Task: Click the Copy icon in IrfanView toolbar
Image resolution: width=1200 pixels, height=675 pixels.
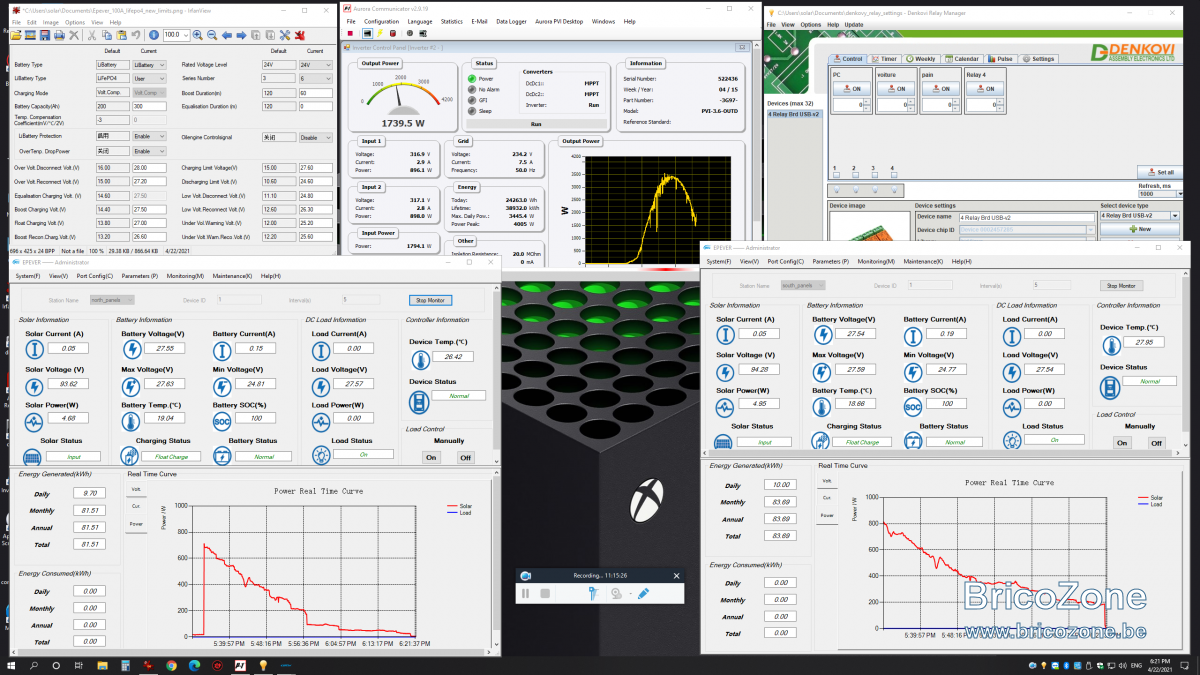Action: click(x=107, y=35)
